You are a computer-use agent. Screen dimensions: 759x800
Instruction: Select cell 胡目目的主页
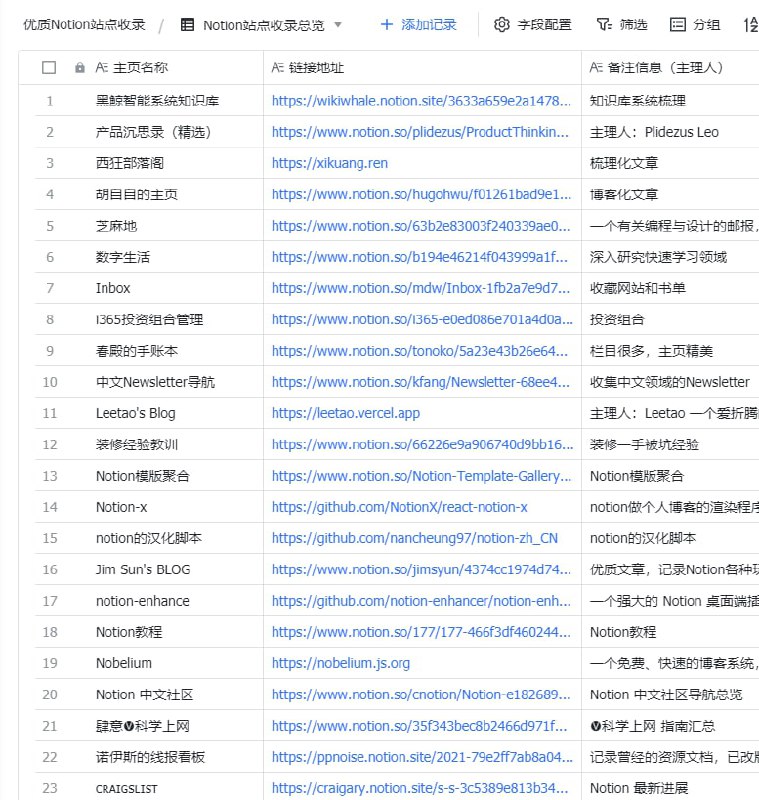(x=137, y=194)
